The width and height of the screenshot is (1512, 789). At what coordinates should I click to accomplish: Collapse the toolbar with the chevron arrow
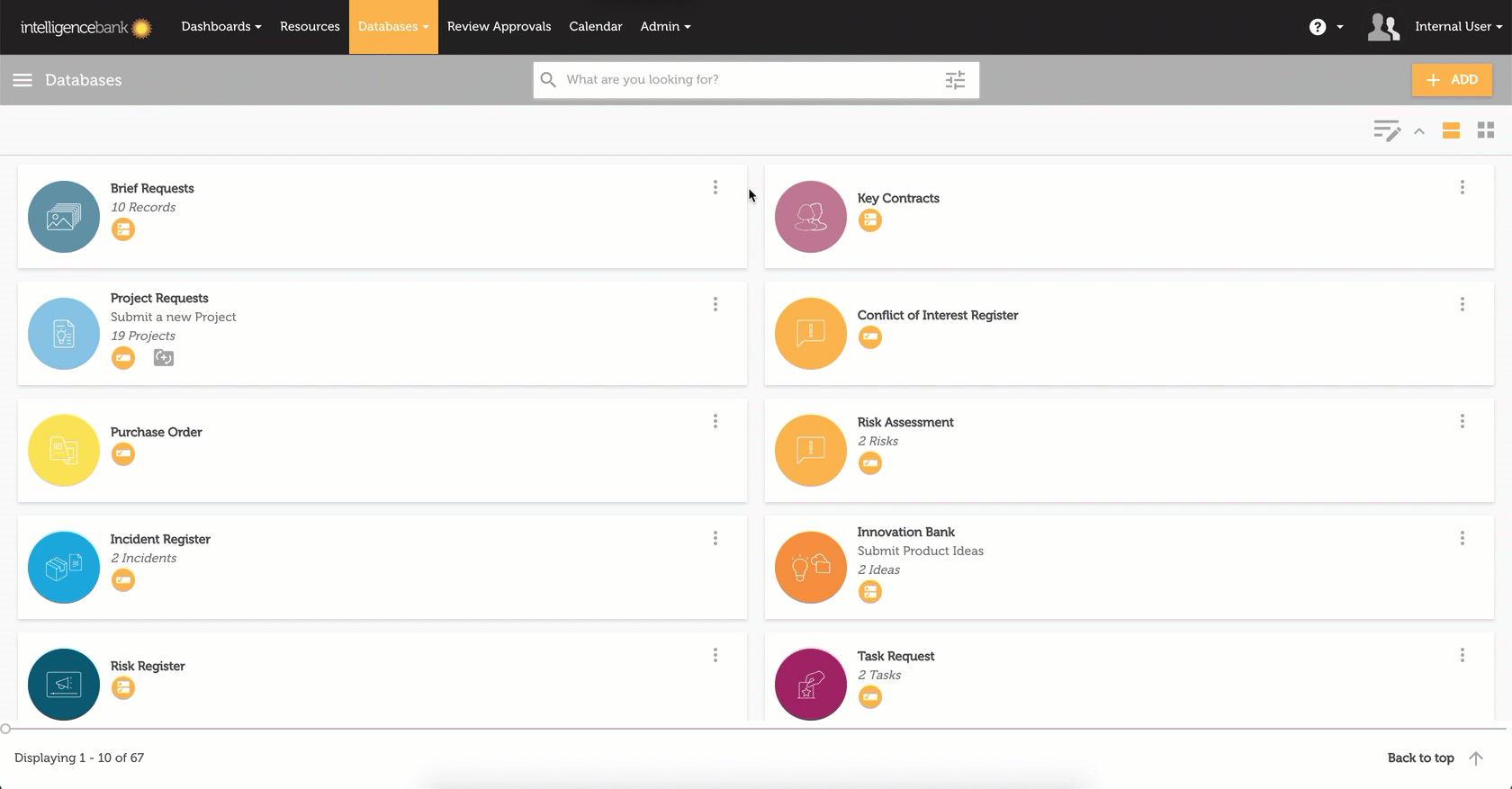(x=1419, y=131)
